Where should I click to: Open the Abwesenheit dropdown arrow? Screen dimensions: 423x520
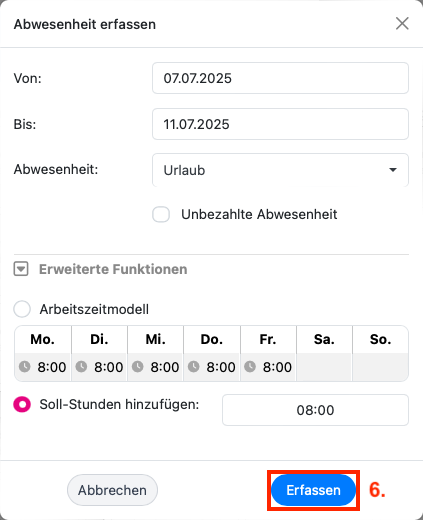tap(393, 170)
